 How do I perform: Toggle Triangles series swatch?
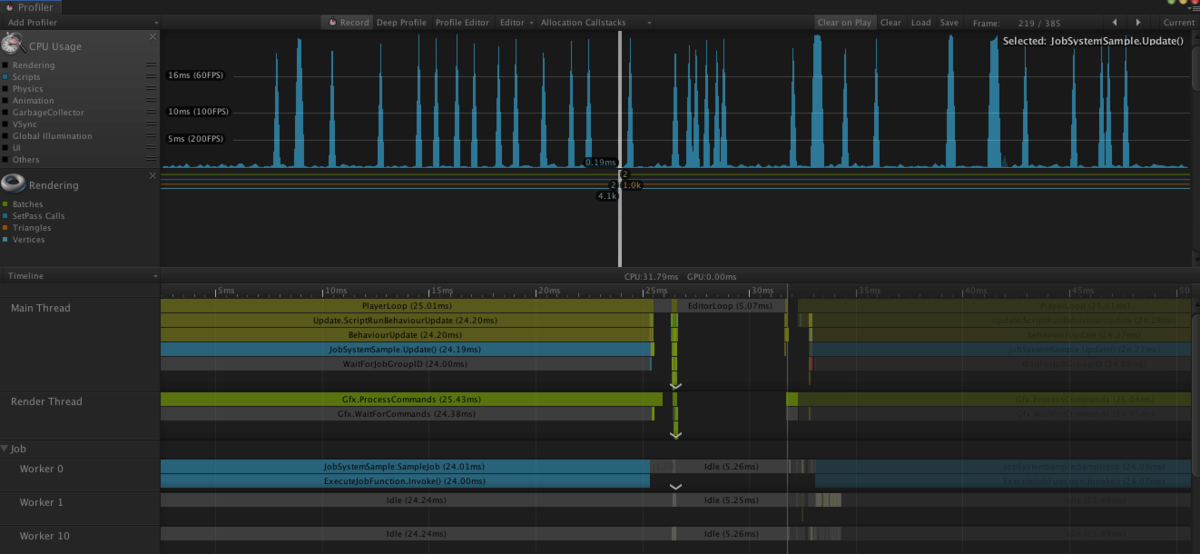click(5, 228)
